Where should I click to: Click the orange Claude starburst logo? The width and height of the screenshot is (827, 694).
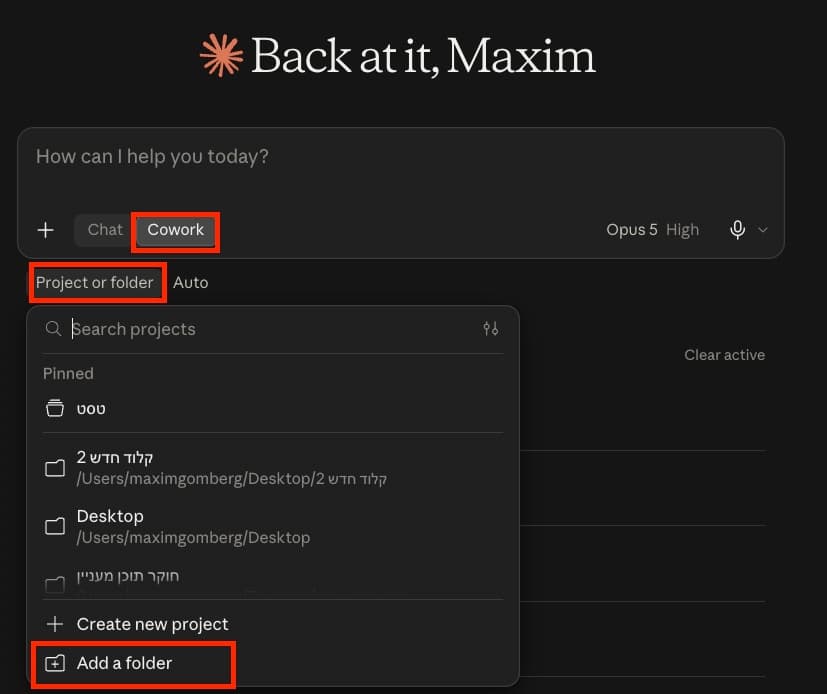click(x=222, y=55)
